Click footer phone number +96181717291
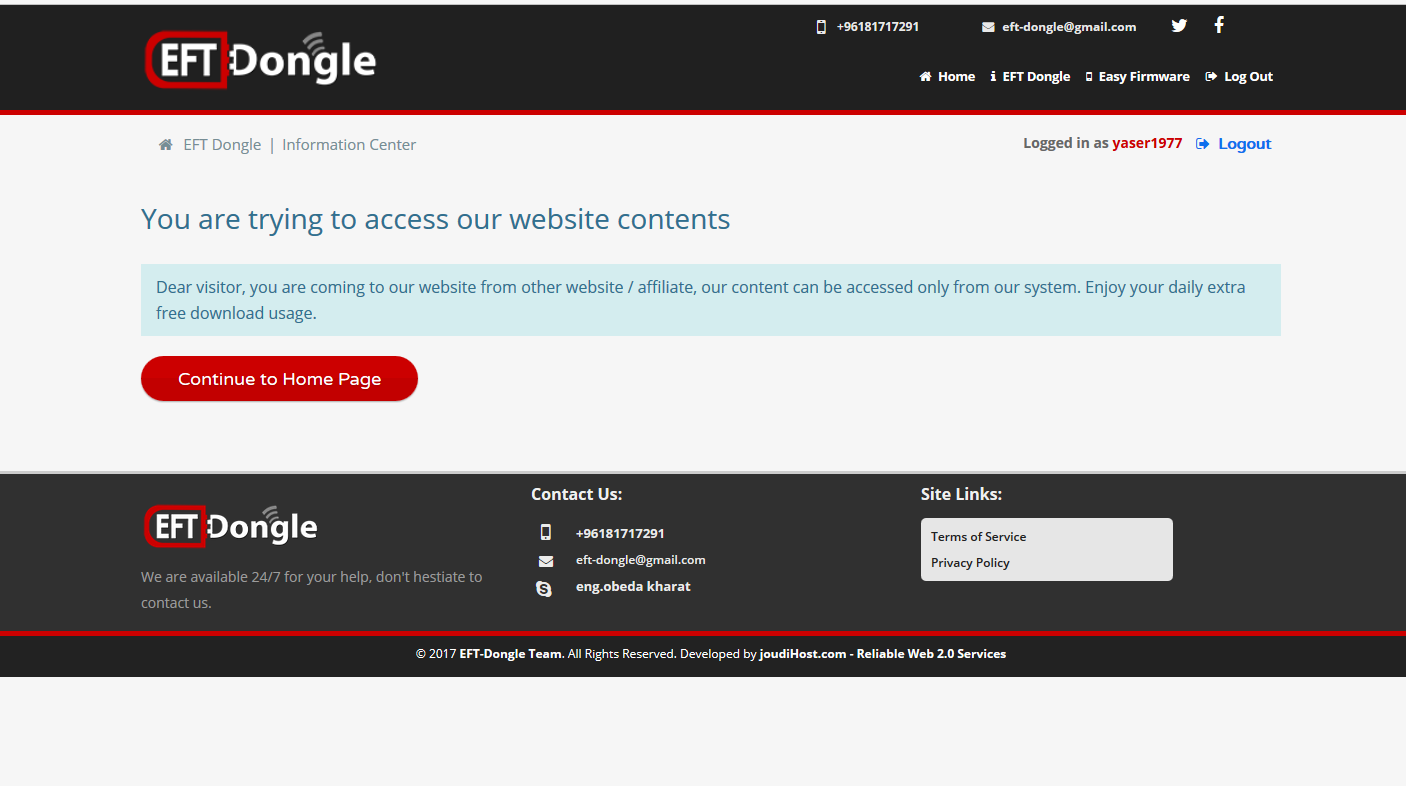Viewport: 1406px width, 786px height. pyautogui.click(x=620, y=534)
